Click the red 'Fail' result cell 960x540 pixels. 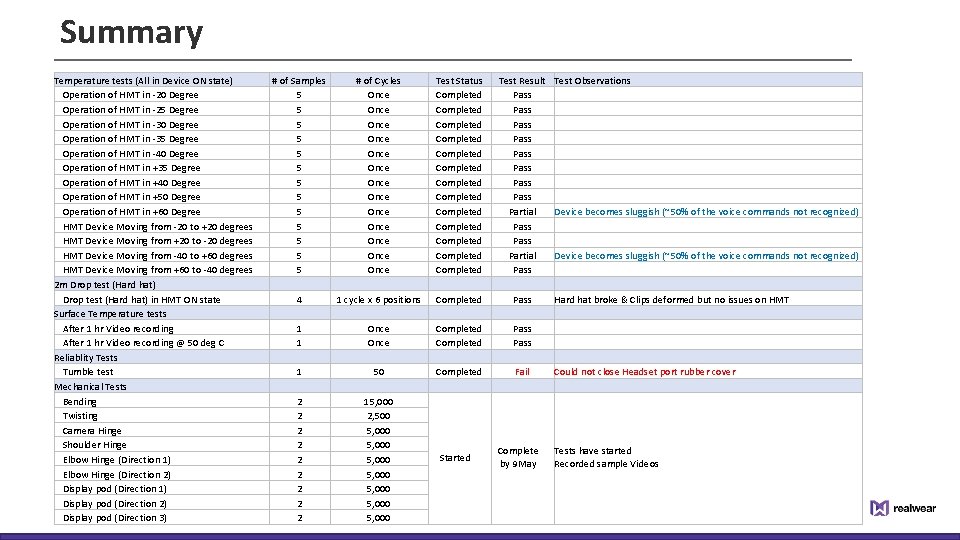pyautogui.click(x=522, y=372)
